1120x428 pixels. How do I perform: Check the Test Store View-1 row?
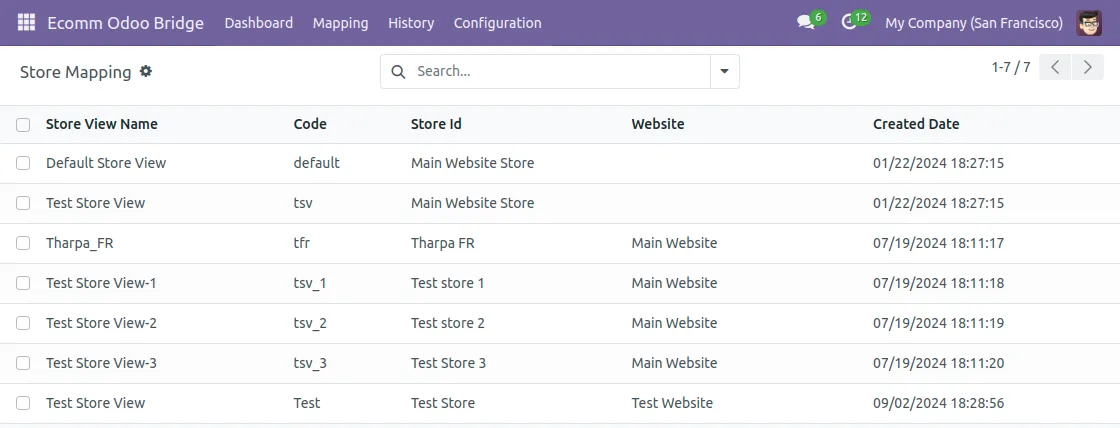(x=23, y=283)
